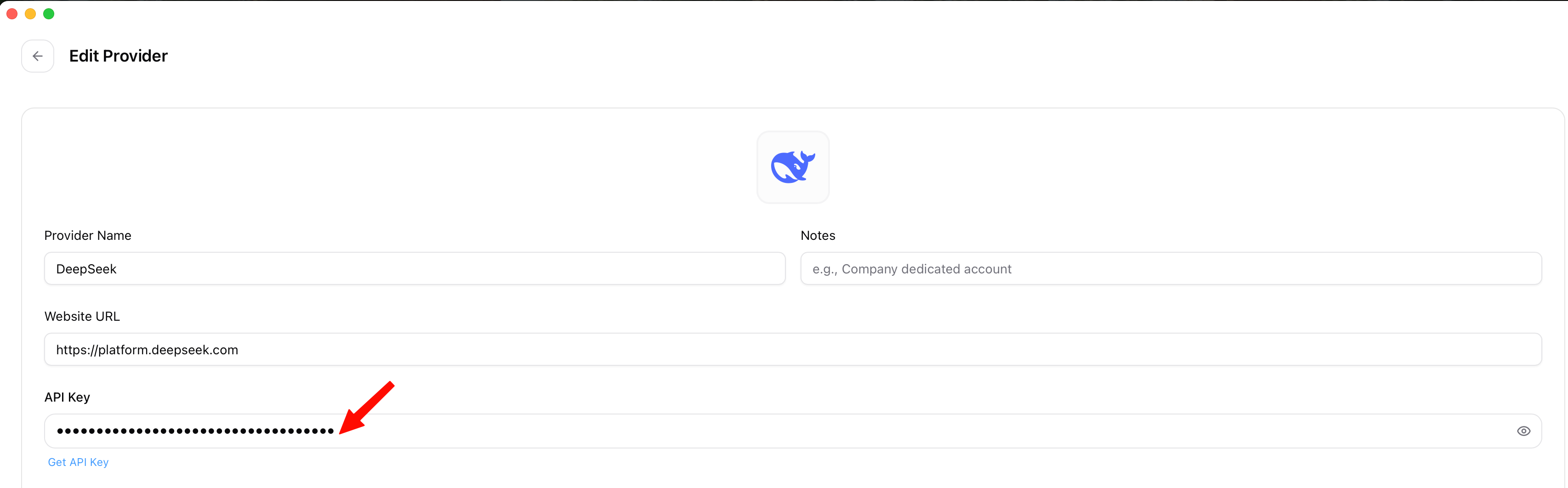This screenshot has height=488, width=1568.
Task: Select the Website URL field
Action: pos(793,349)
